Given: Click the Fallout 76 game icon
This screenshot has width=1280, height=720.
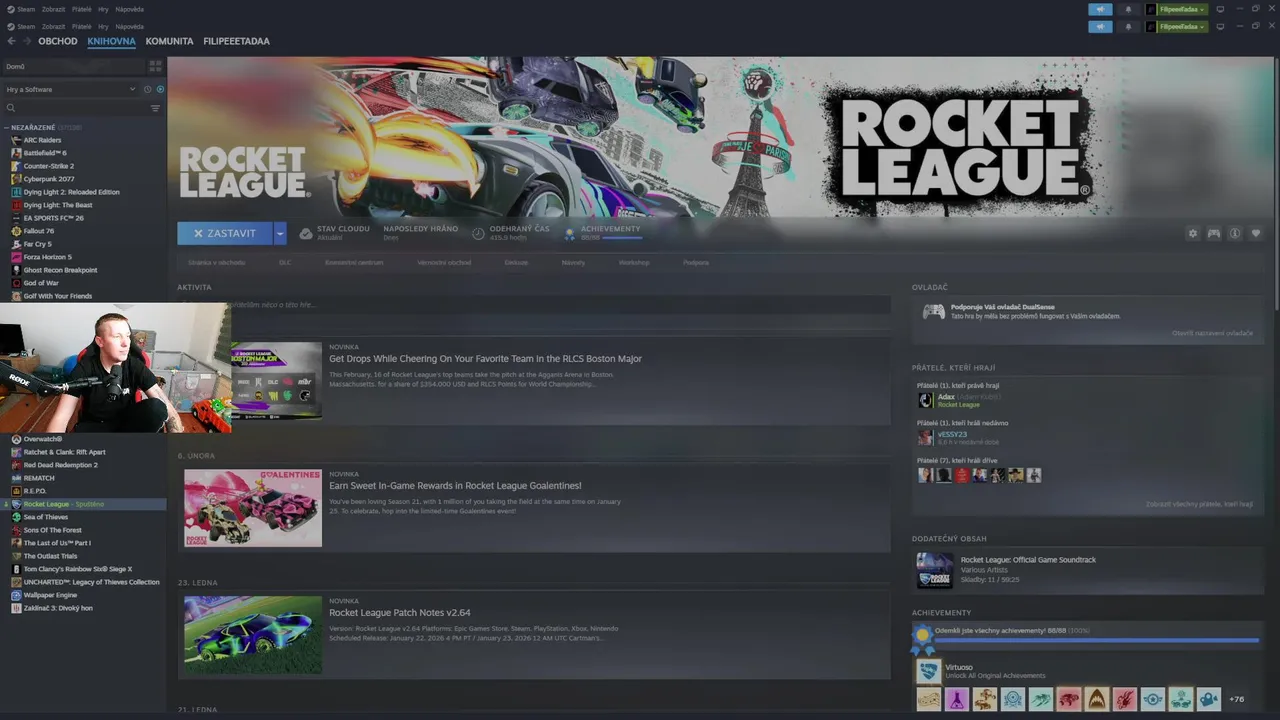Looking at the screenshot, I should (16, 231).
